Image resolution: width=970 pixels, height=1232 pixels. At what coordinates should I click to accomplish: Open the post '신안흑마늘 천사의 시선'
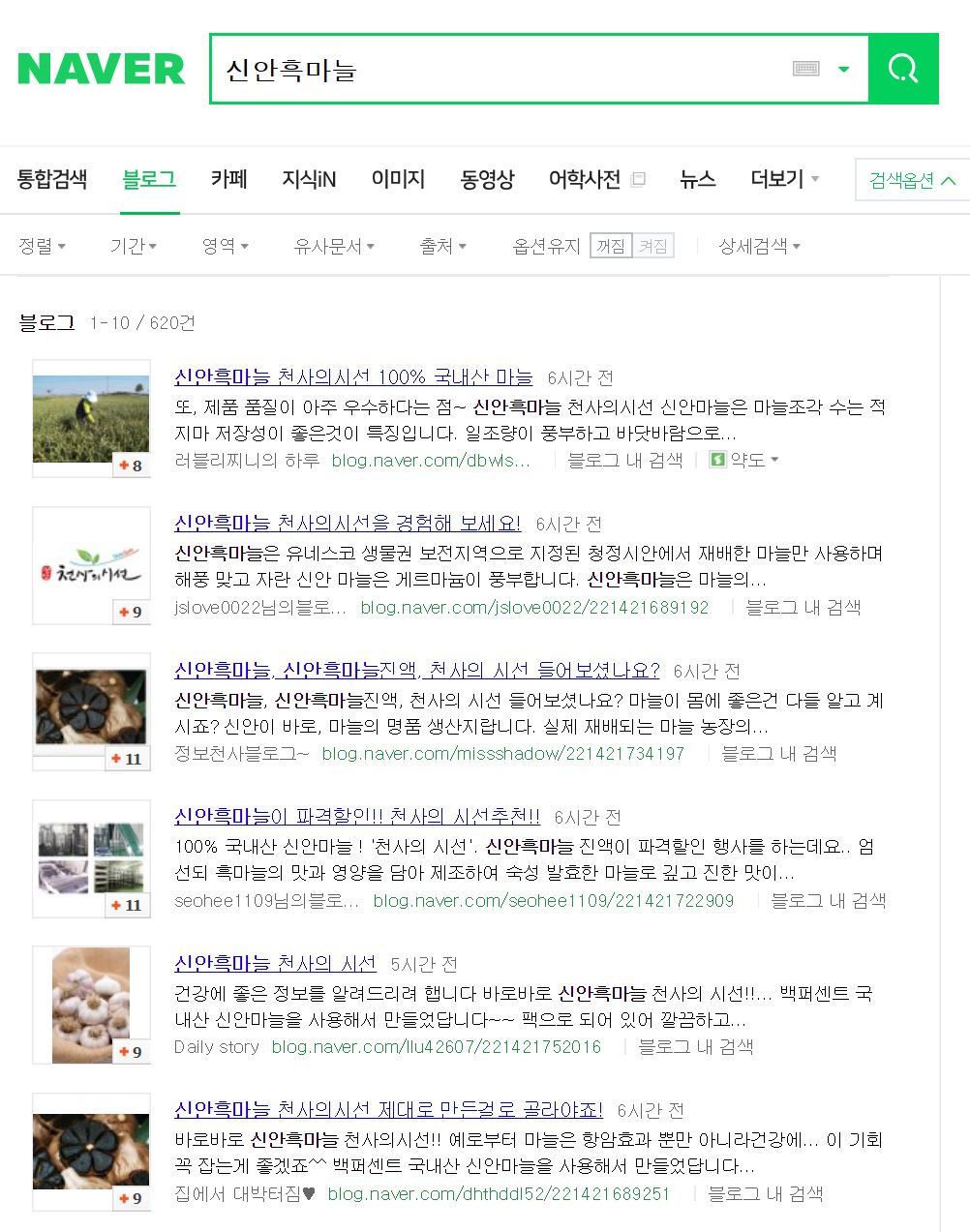point(275,963)
